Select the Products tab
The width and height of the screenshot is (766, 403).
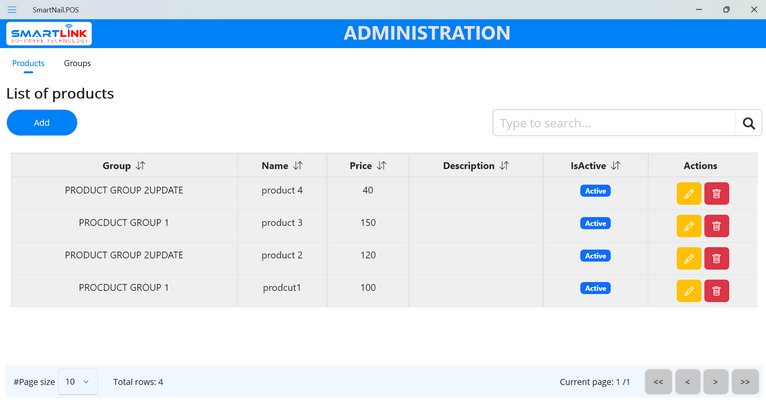(x=28, y=63)
